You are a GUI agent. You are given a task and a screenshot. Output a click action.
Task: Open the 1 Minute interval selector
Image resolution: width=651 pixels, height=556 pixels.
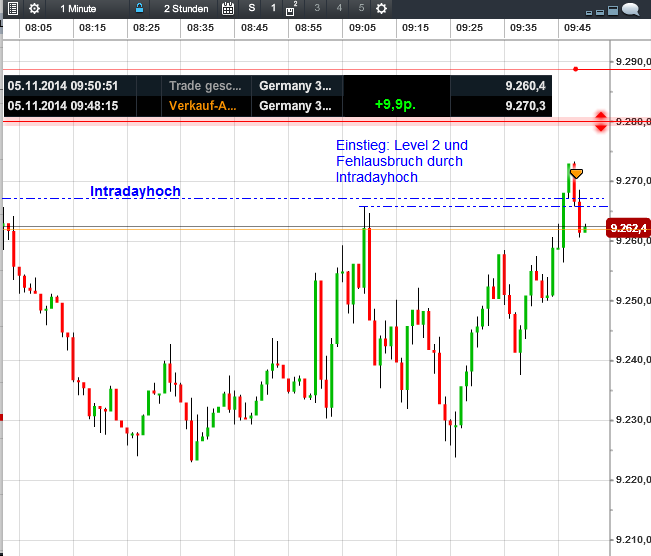78,9
